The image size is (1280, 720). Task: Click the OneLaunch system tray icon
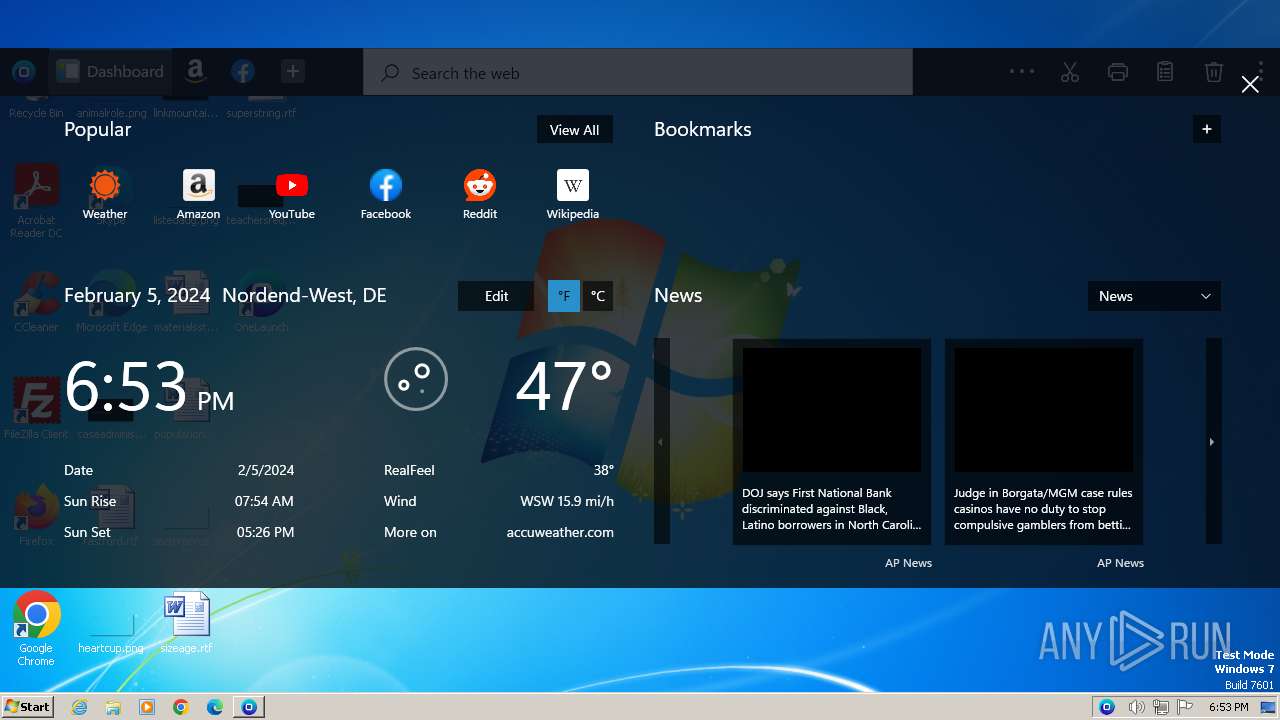pyautogui.click(x=1107, y=707)
